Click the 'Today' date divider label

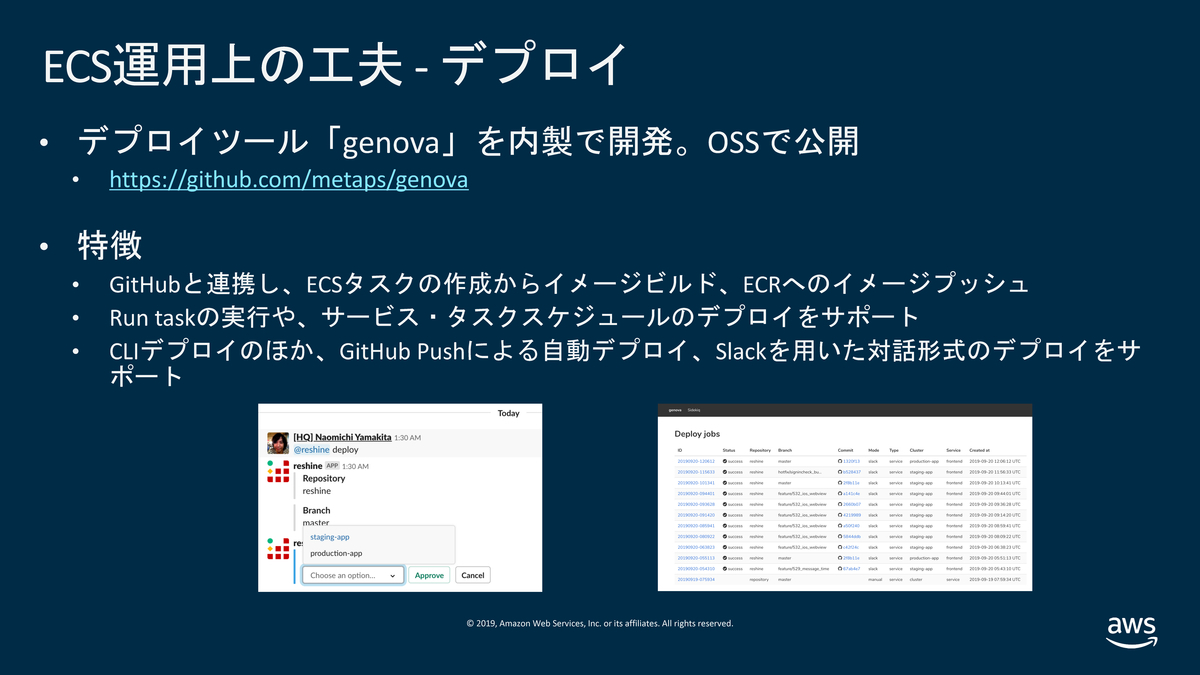pyautogui.click(x=508, y=413)
